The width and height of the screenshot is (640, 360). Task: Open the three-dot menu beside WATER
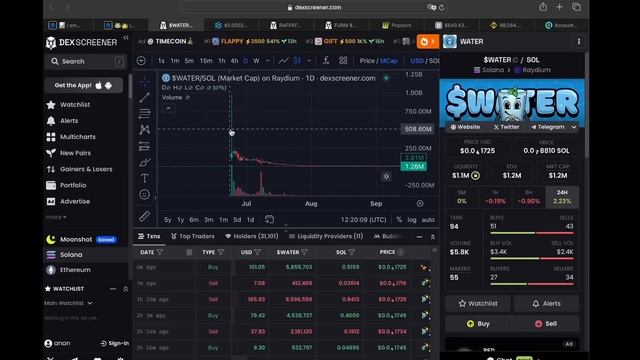[579, 42]
